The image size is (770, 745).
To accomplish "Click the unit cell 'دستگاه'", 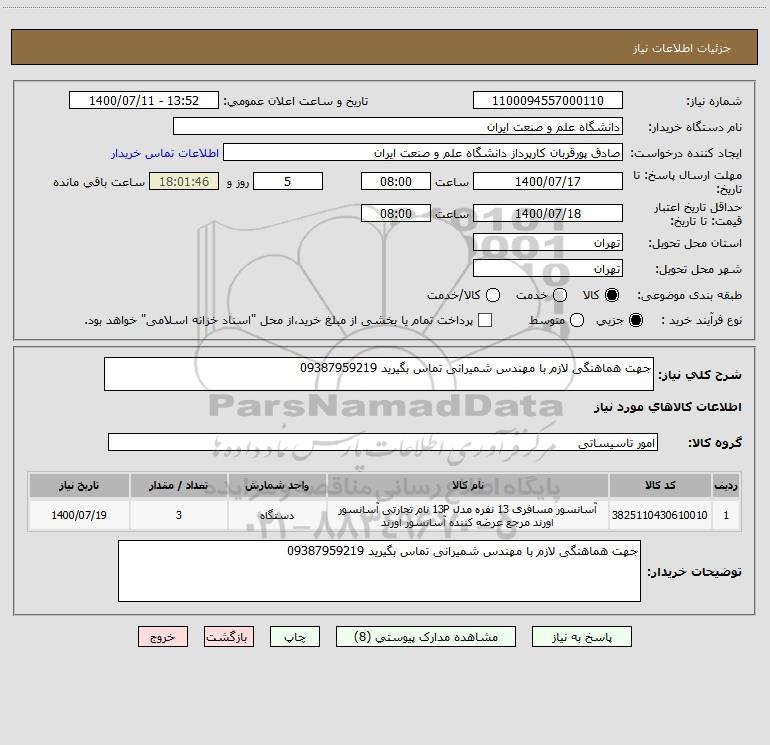I will 277,515.
